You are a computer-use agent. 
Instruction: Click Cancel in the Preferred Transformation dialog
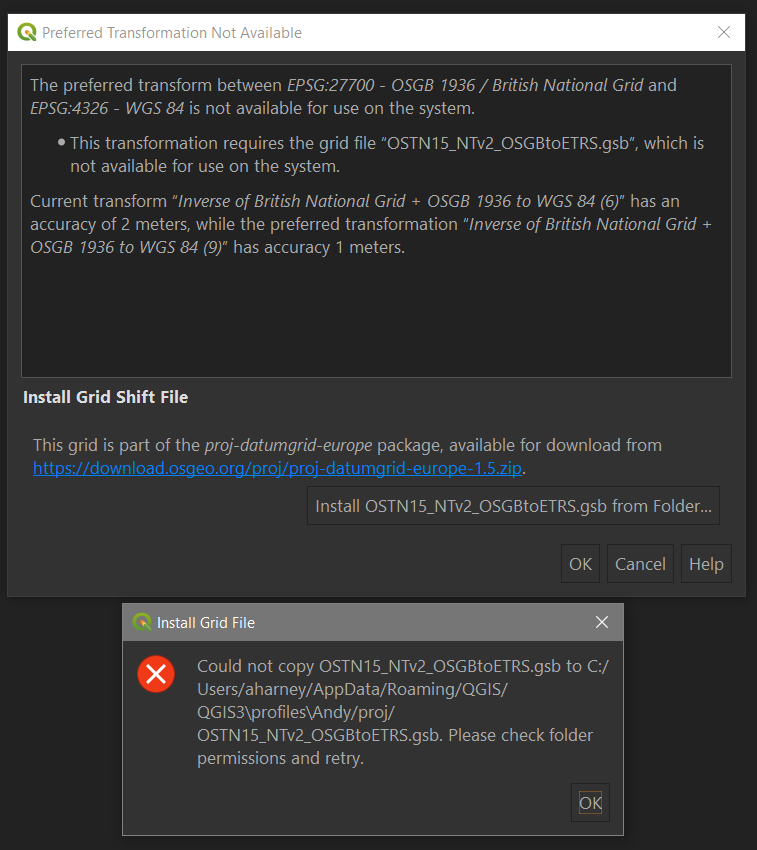(640, 564)
